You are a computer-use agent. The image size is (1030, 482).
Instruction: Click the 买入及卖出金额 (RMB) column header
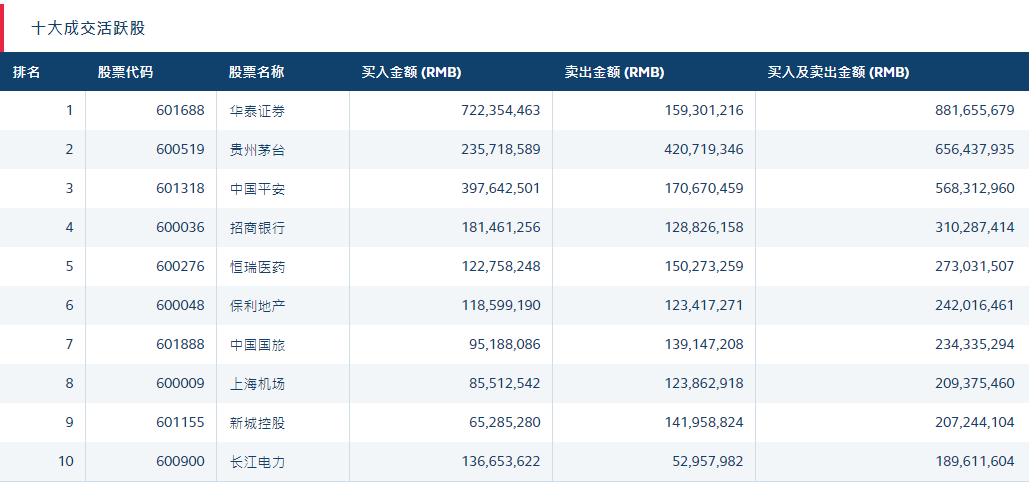[838, 72]
